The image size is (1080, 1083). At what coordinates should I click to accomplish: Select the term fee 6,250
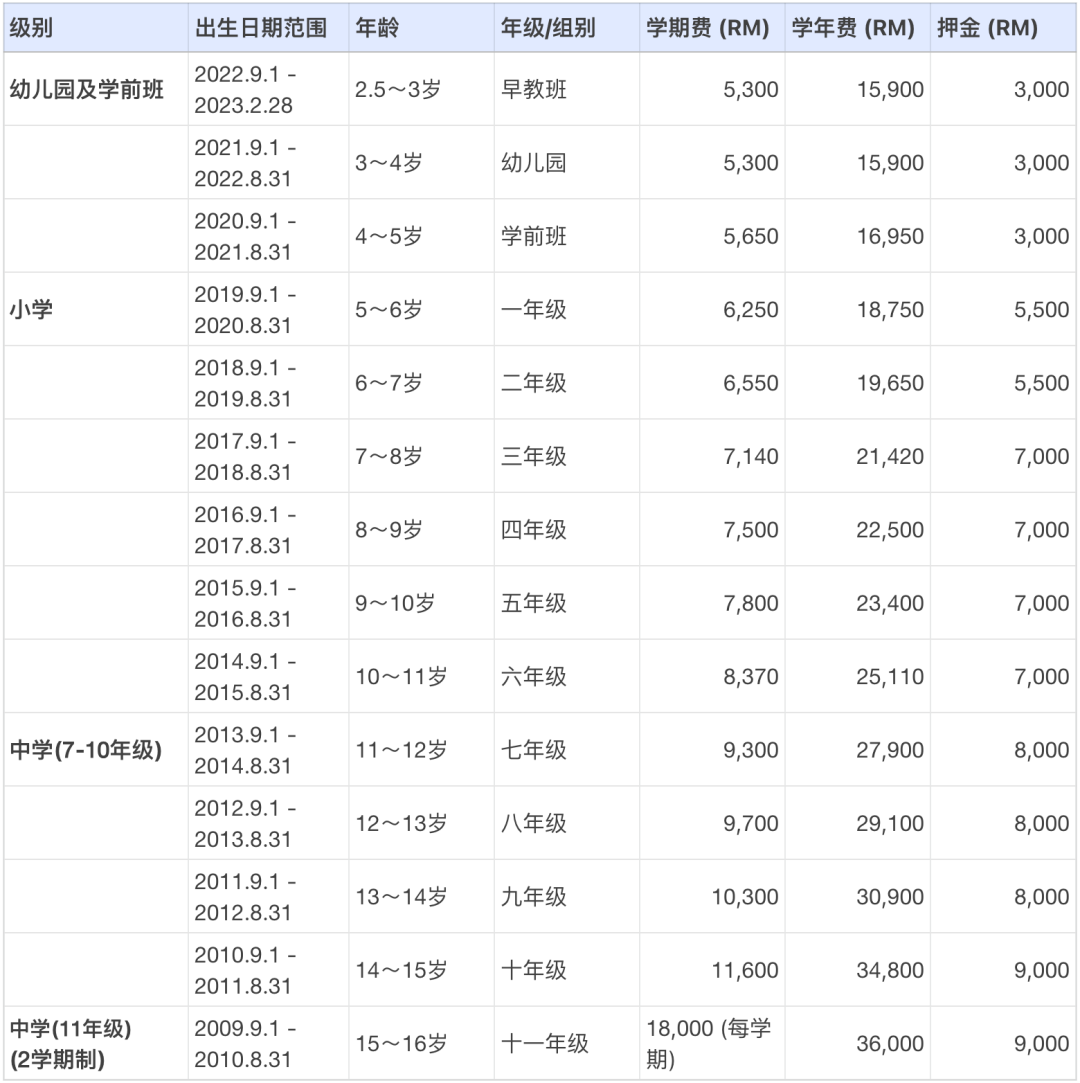point(712,309)
